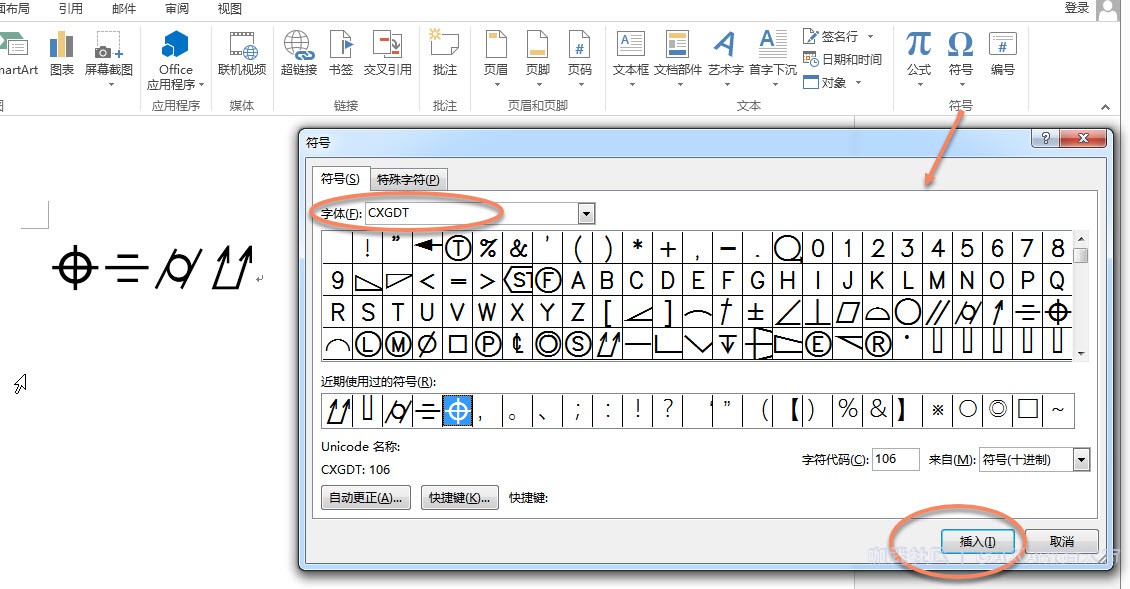Open the 审阅 ribbon tab
Viewport: 1130px width, 589px height.
tap(176, 9)
